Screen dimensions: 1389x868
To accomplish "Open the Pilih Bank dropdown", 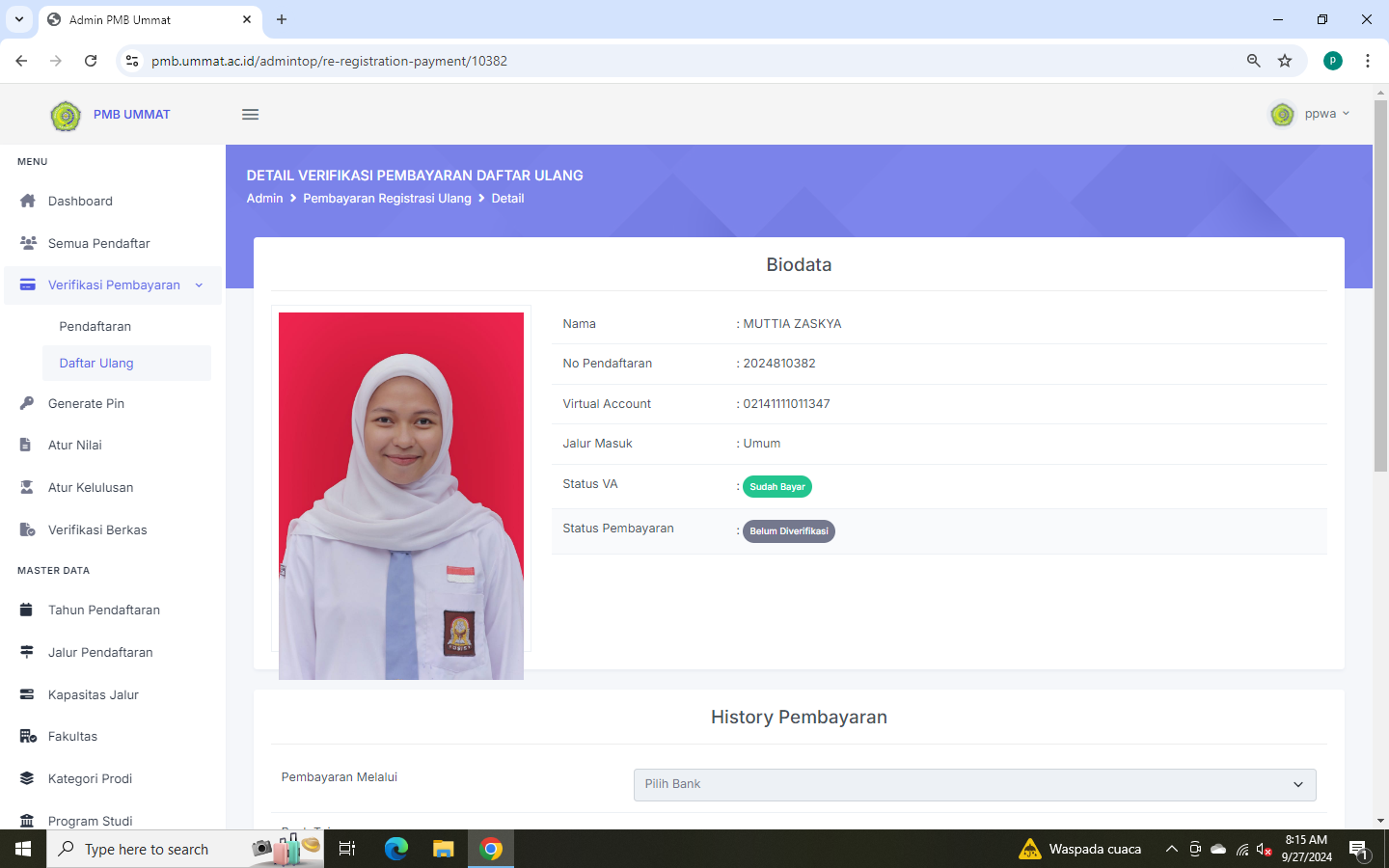I will click(x=974, y=784).
